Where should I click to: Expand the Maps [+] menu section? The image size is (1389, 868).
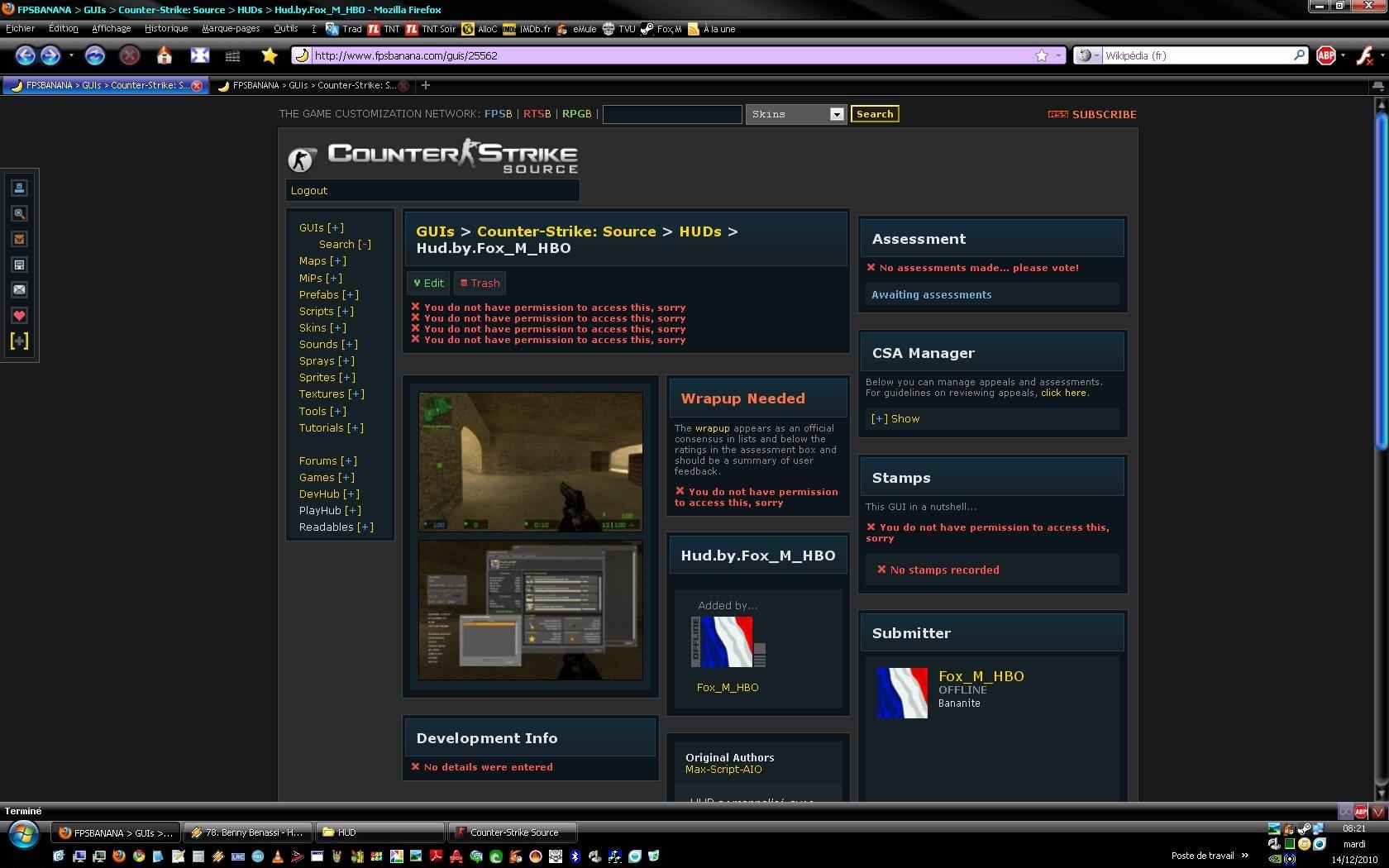[x=322, y=260]
